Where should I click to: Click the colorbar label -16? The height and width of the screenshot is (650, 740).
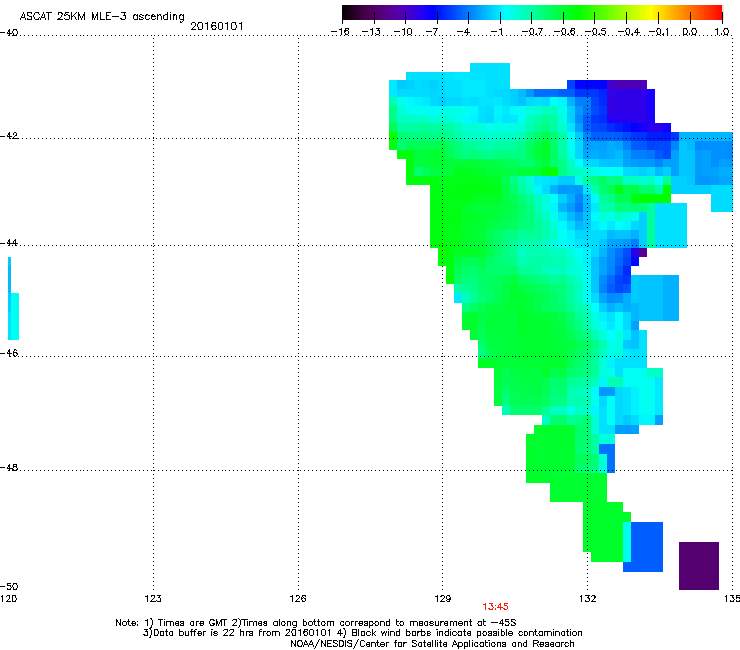[x=340, y=32]
